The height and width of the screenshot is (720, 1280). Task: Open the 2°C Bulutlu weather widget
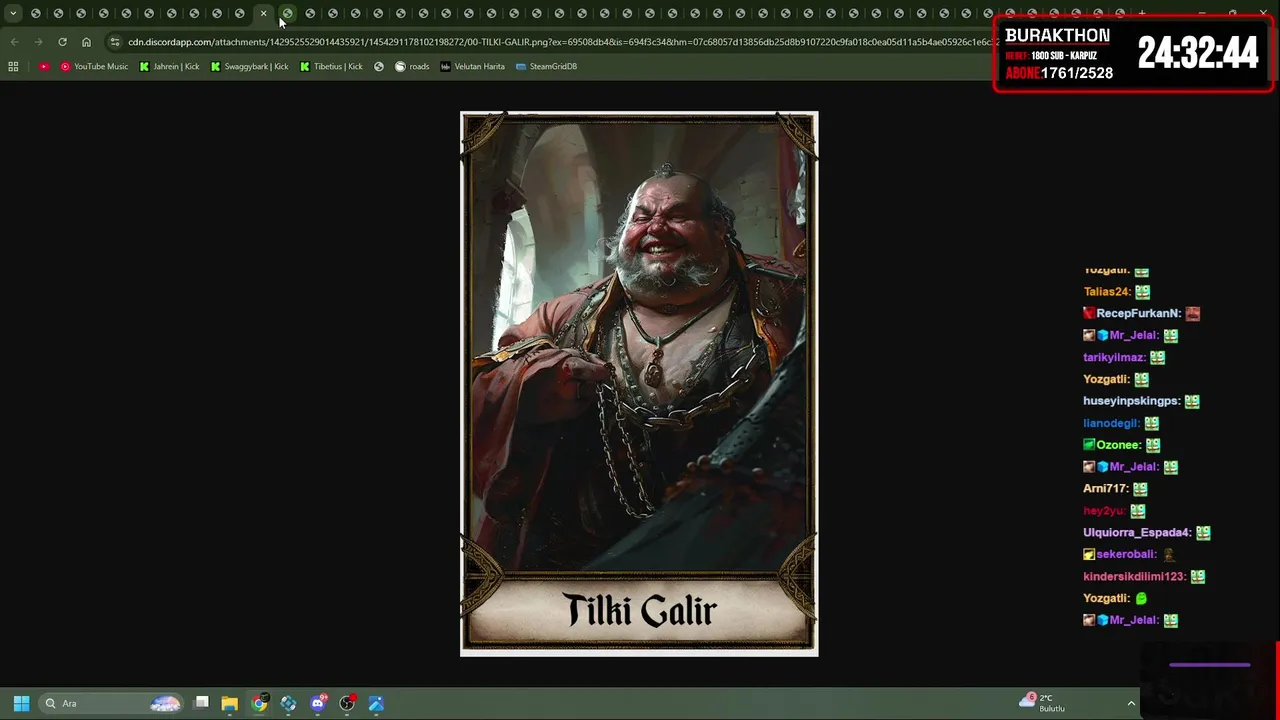[1042, 703]
